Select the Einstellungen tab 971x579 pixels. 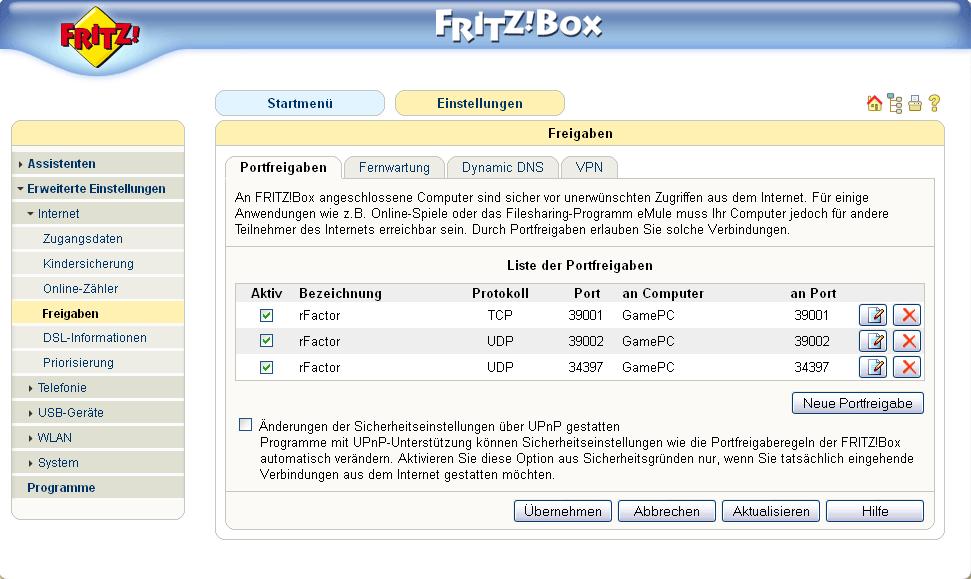[x=479, y=103]
